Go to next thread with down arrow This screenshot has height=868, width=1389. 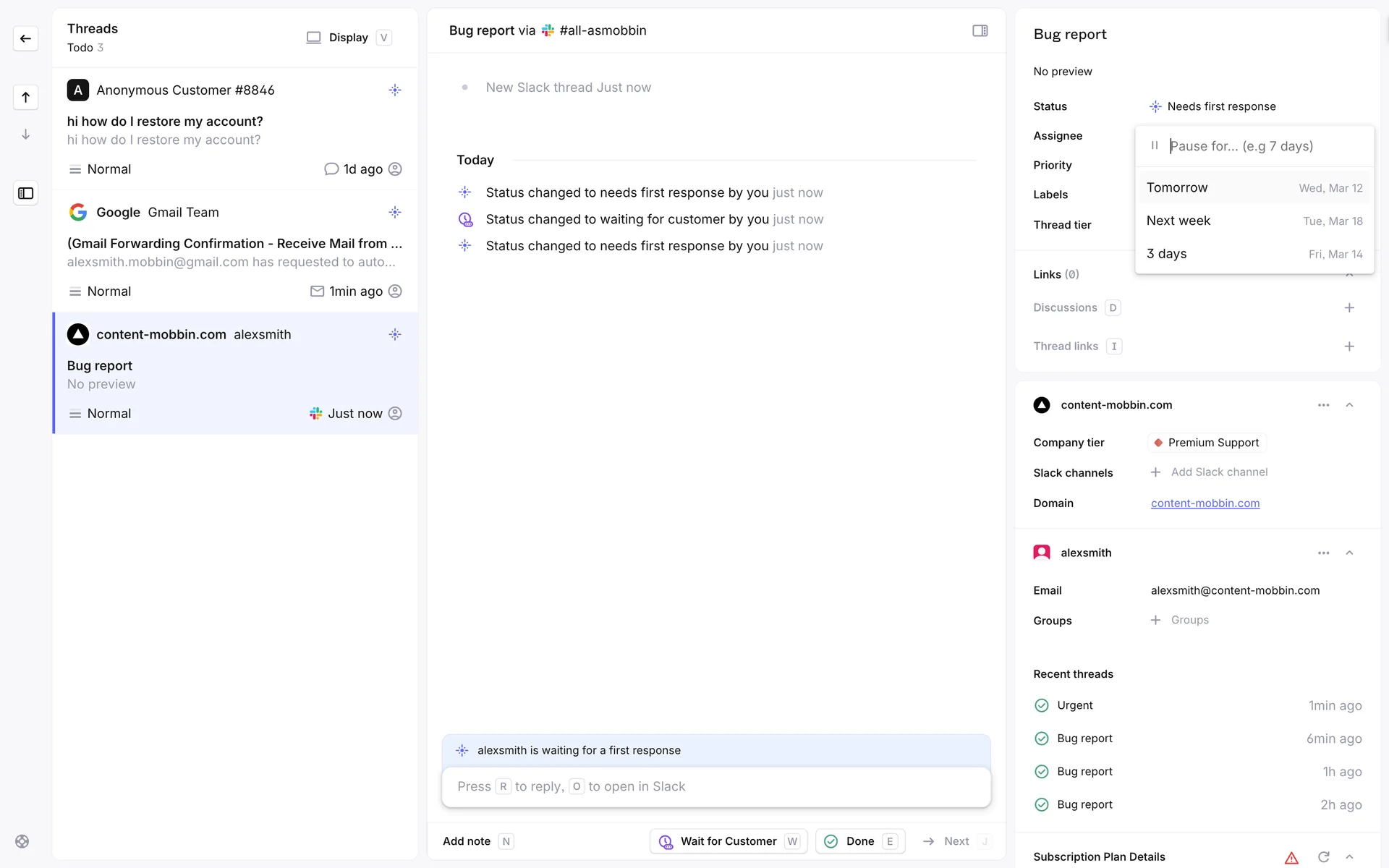click(25, 135)
